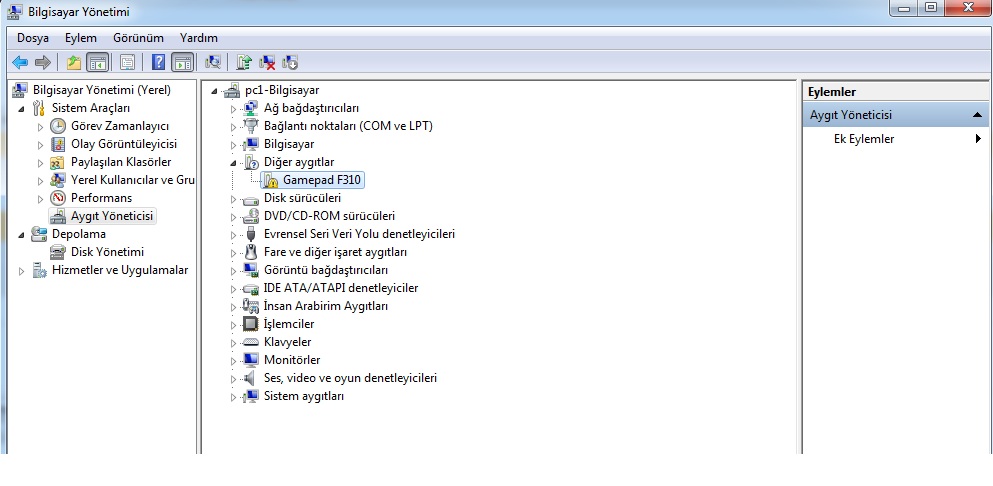Collapse Diğer aygıtlar category
Screen dimensions: 993x486
click(x=233, y=163)
